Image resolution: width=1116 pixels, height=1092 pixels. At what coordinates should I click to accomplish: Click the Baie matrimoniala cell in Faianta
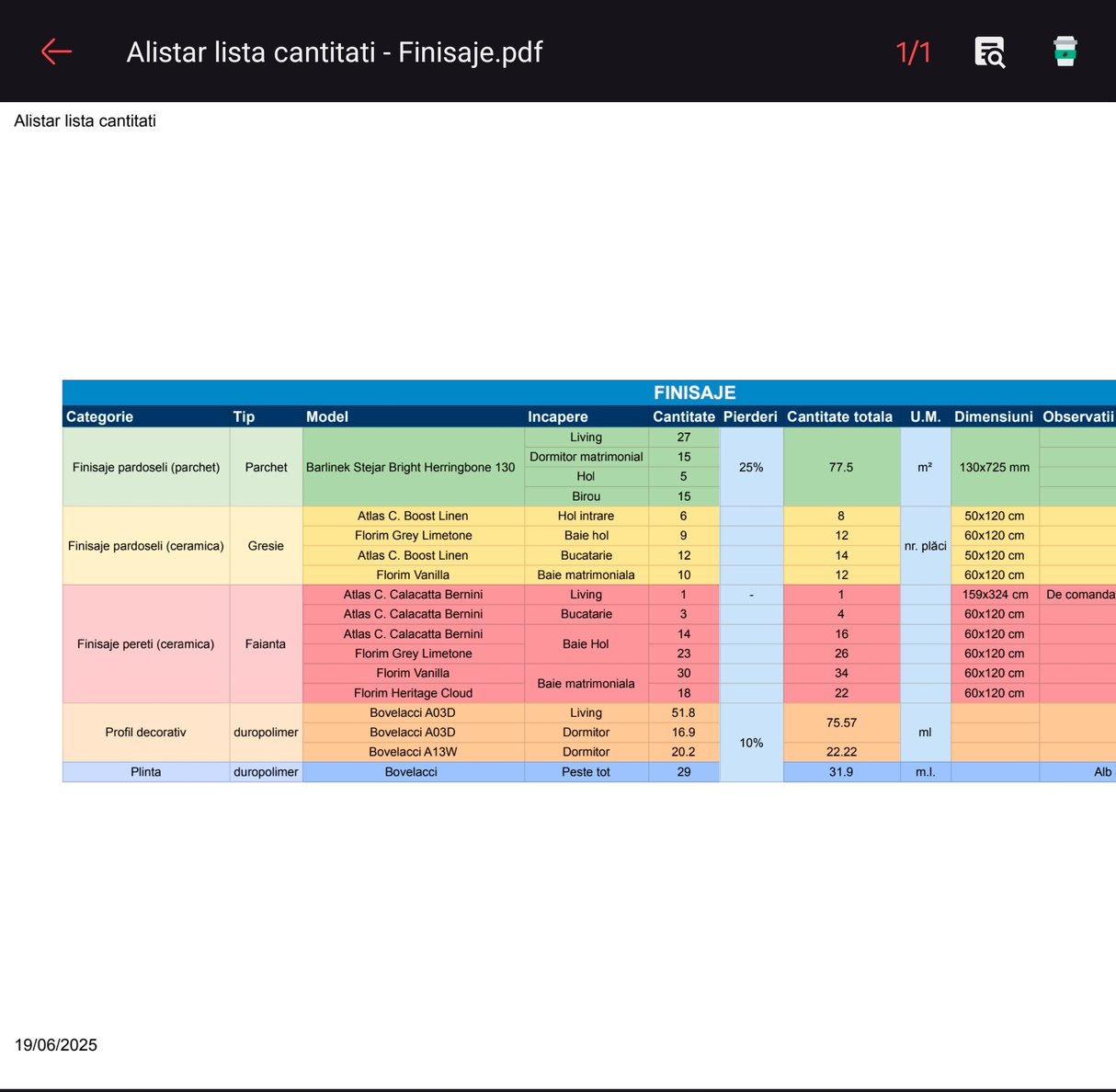tap(586, 684)
